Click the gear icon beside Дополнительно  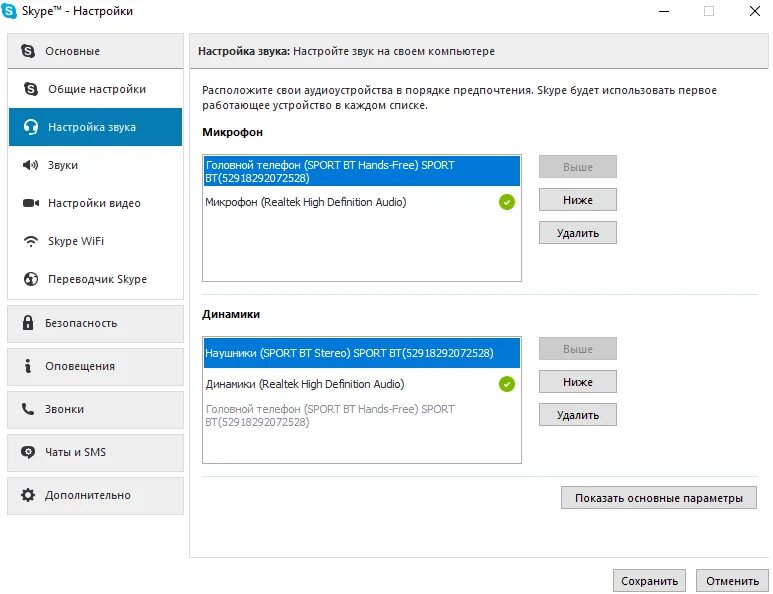tap(28, 495)
